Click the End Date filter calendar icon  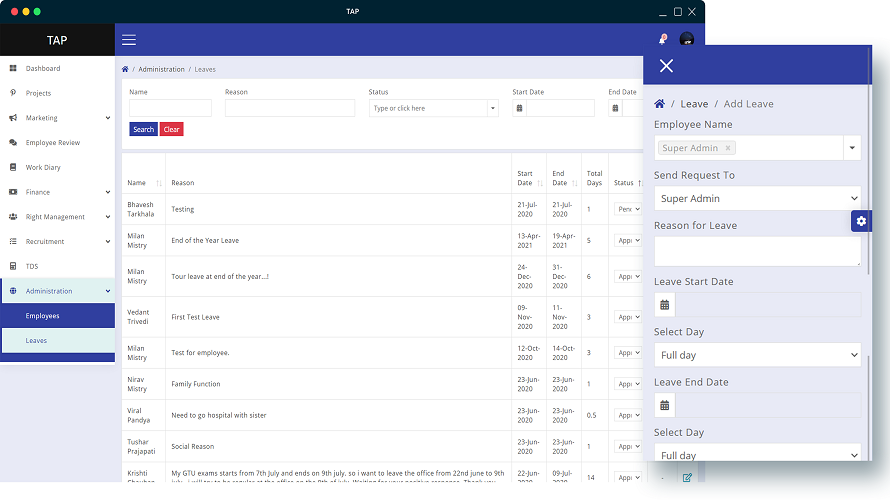pyautogui.click(x=615, y=108)
